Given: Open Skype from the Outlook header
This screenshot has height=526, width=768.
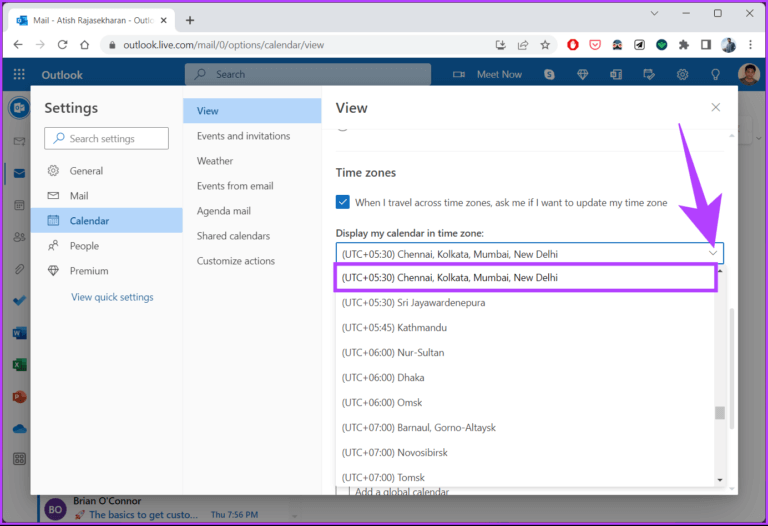Looking at the screenshot, I should coord(549,74).
